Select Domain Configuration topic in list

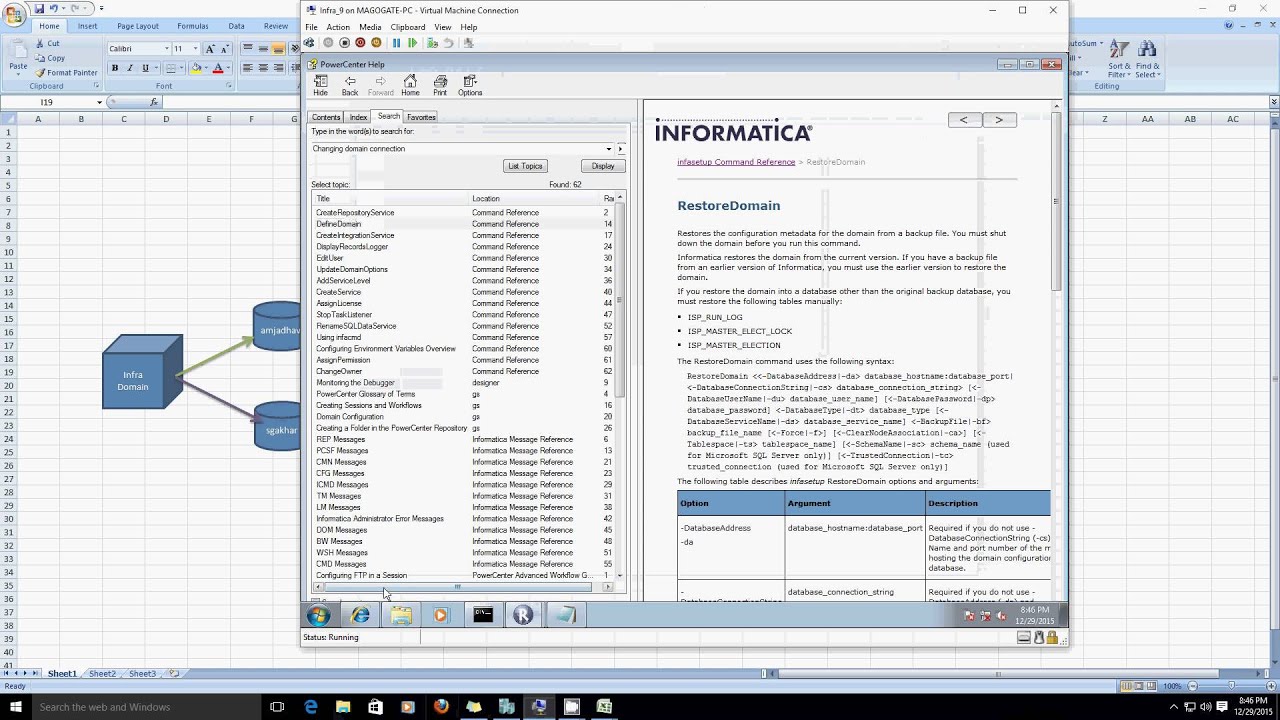(349, 417)
